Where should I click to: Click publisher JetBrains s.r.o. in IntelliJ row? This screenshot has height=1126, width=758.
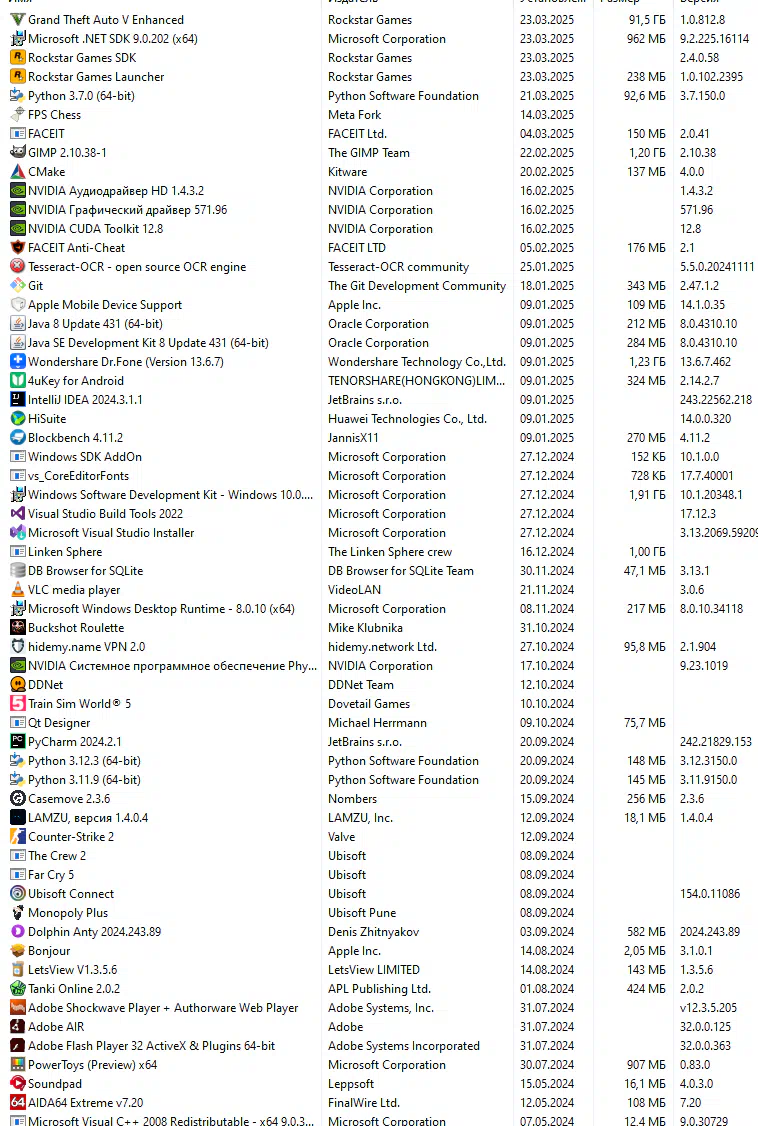(365, 400)
